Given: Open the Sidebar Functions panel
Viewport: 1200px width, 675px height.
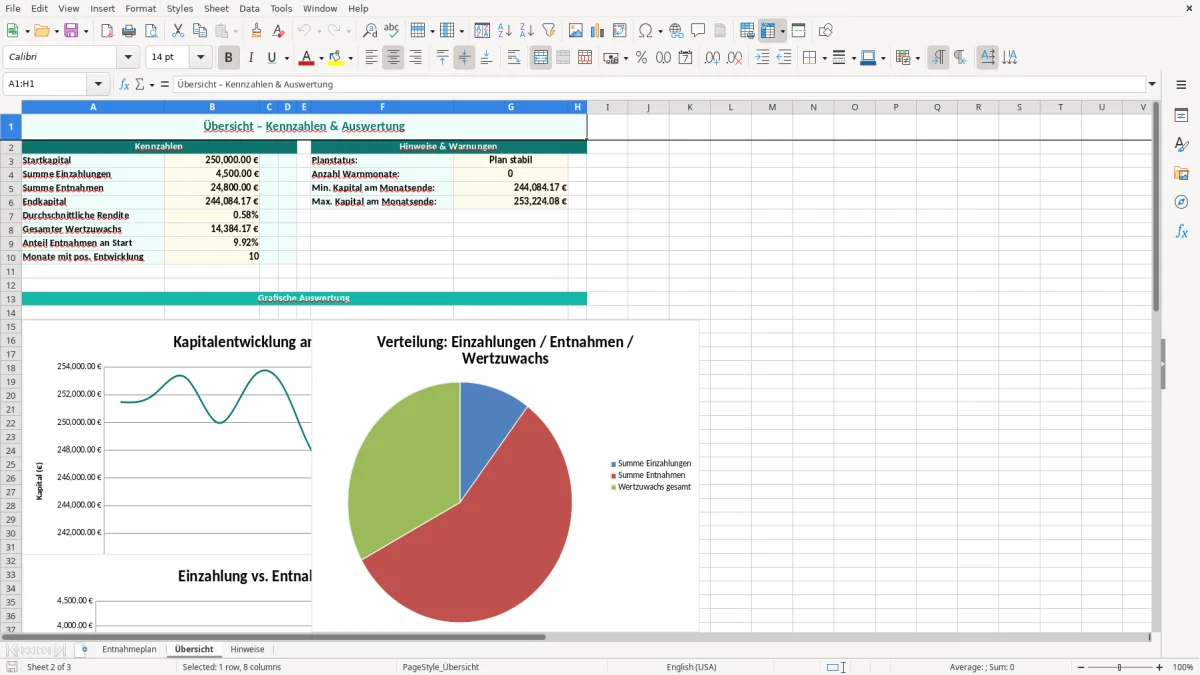Looking at the screenshot, I should click(1181, 231).
